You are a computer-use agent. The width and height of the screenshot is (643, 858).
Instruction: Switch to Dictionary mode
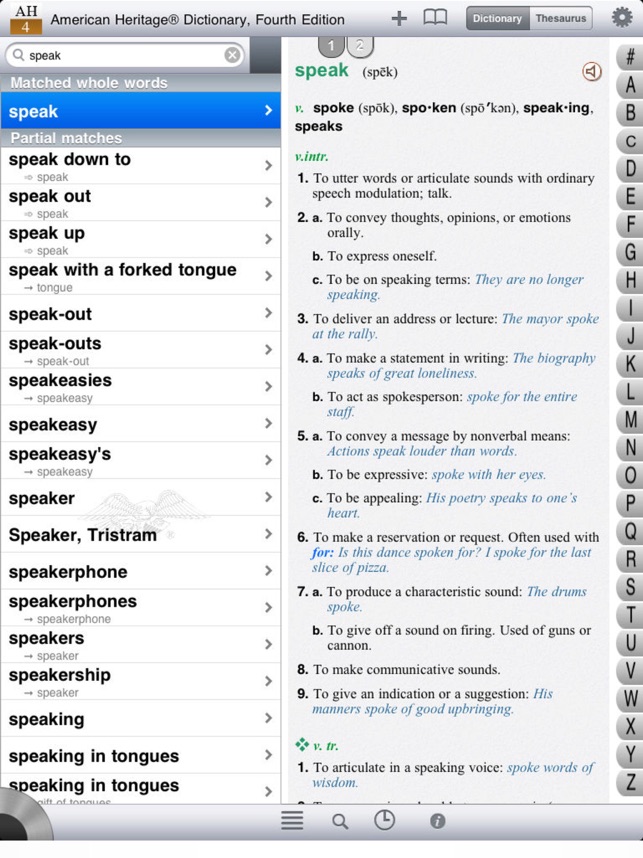pos(497,18)
